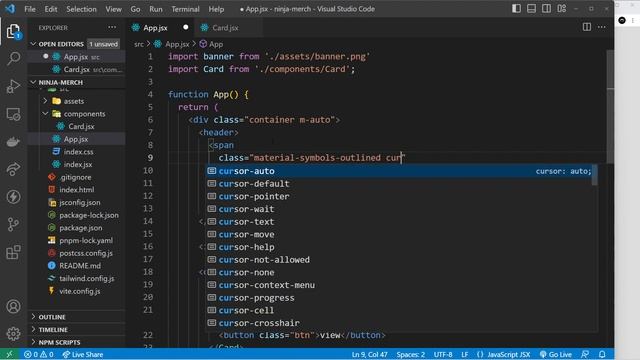Open the Thunder Client lightning icon

(13, 197)
